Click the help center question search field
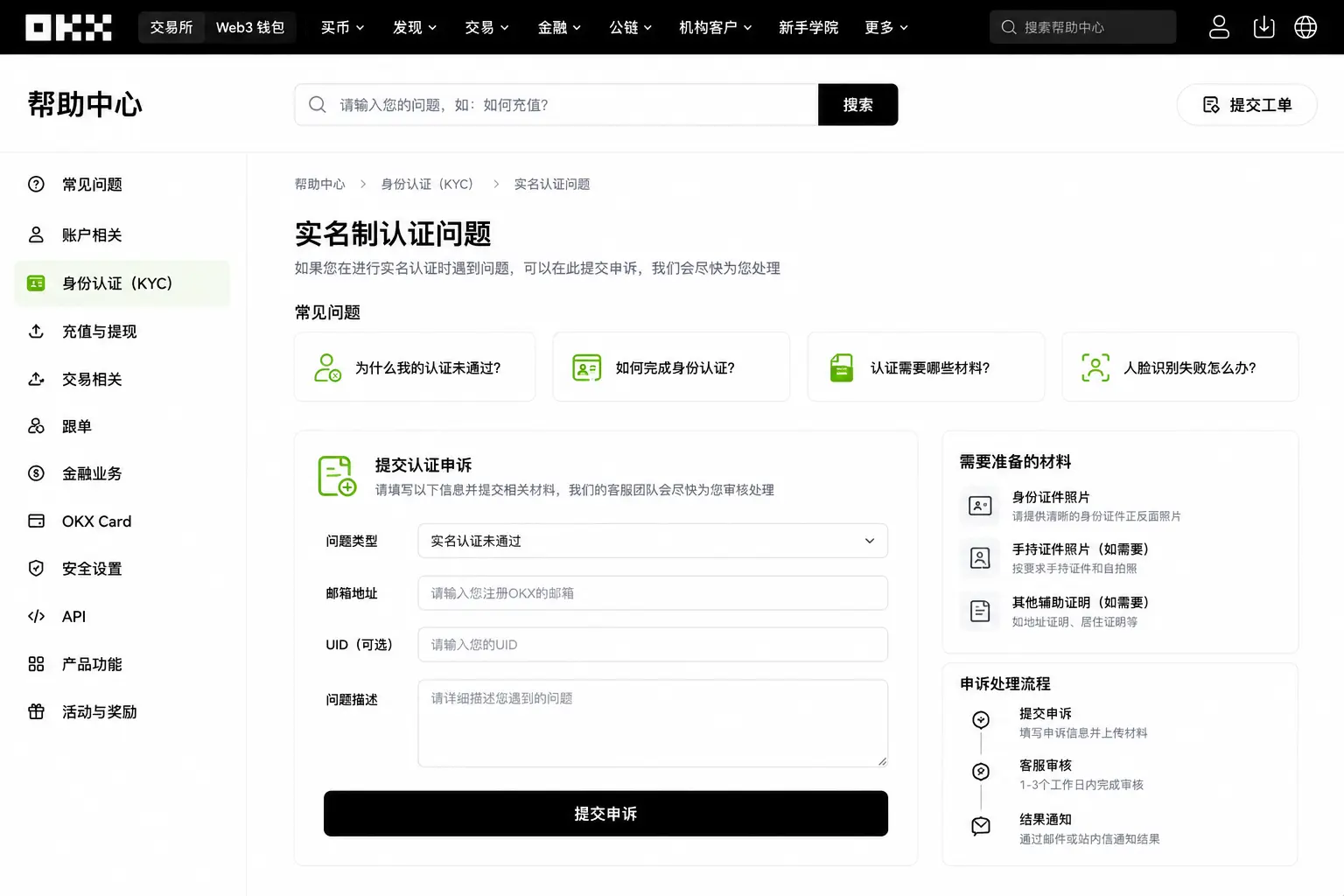This screenshot has height=896, width=1344. point(556,105)
